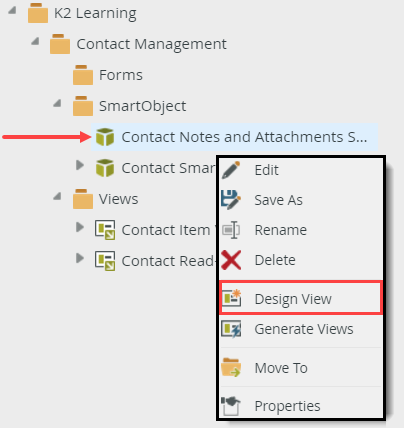This screenshot has height=428, width=404.
Task: Expand the Contact Read view node
Action: (80, 258)
